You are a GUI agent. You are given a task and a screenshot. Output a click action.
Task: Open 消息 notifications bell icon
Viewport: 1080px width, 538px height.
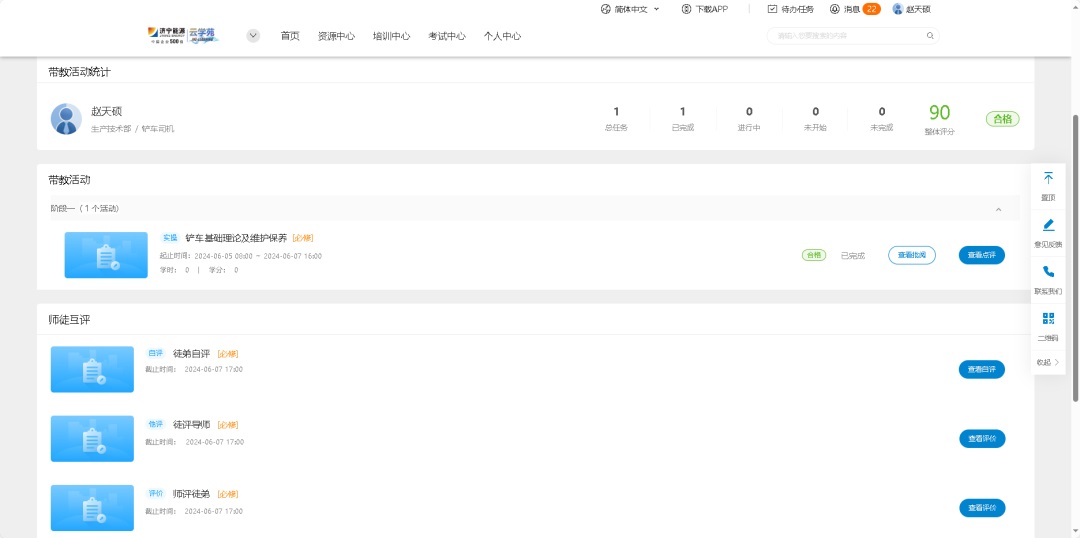click(834, 9)
